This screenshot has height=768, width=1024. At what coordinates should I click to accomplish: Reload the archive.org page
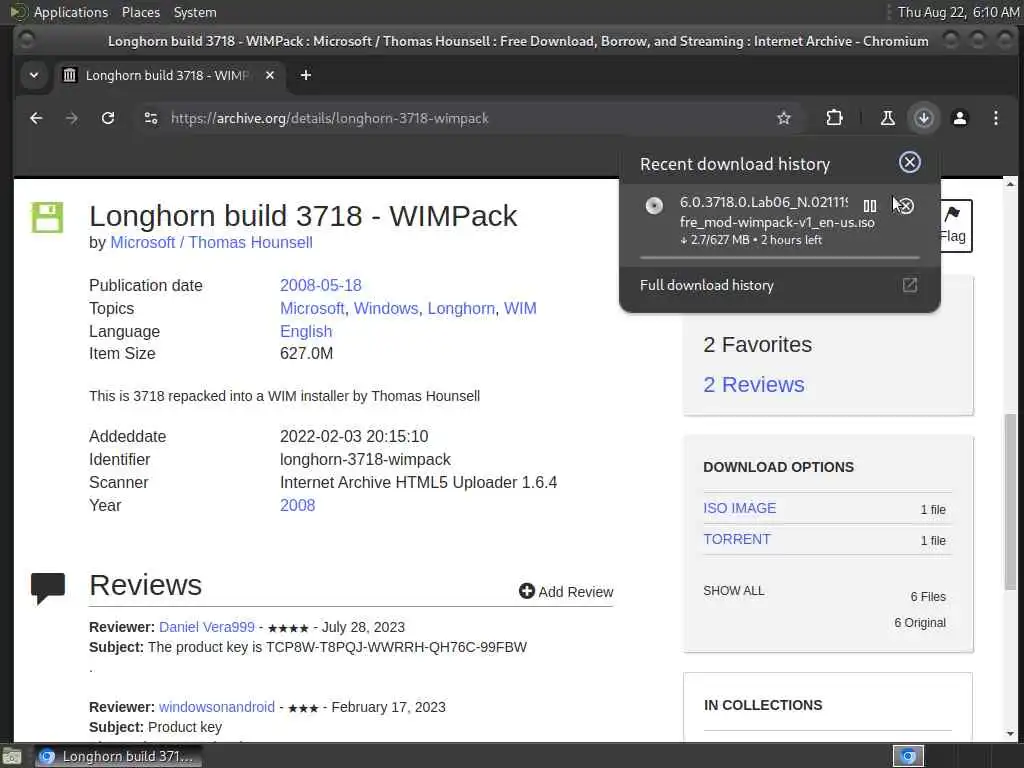click(108, 118)
